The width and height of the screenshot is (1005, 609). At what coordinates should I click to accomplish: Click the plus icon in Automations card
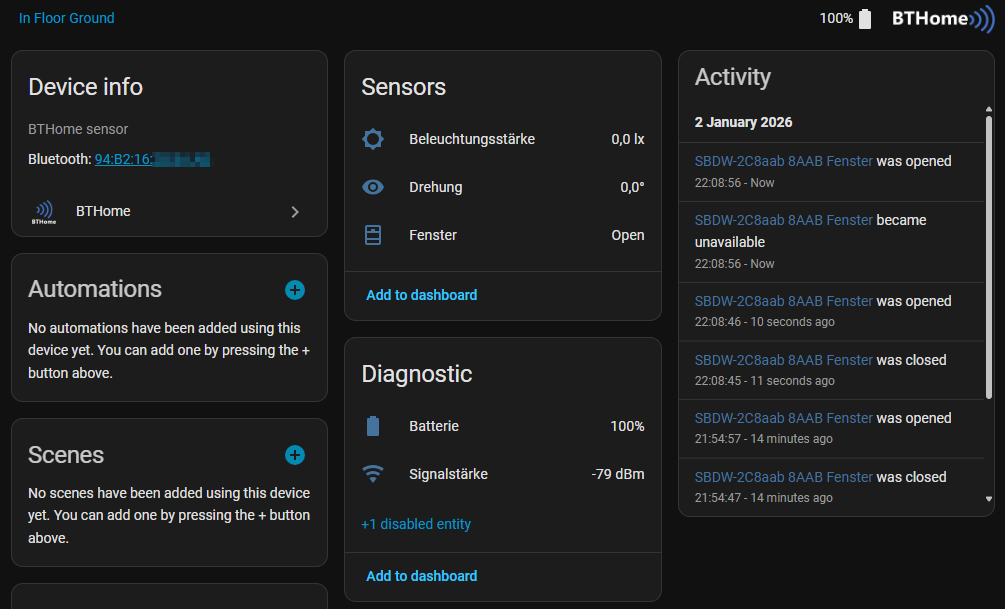point(295,290)
